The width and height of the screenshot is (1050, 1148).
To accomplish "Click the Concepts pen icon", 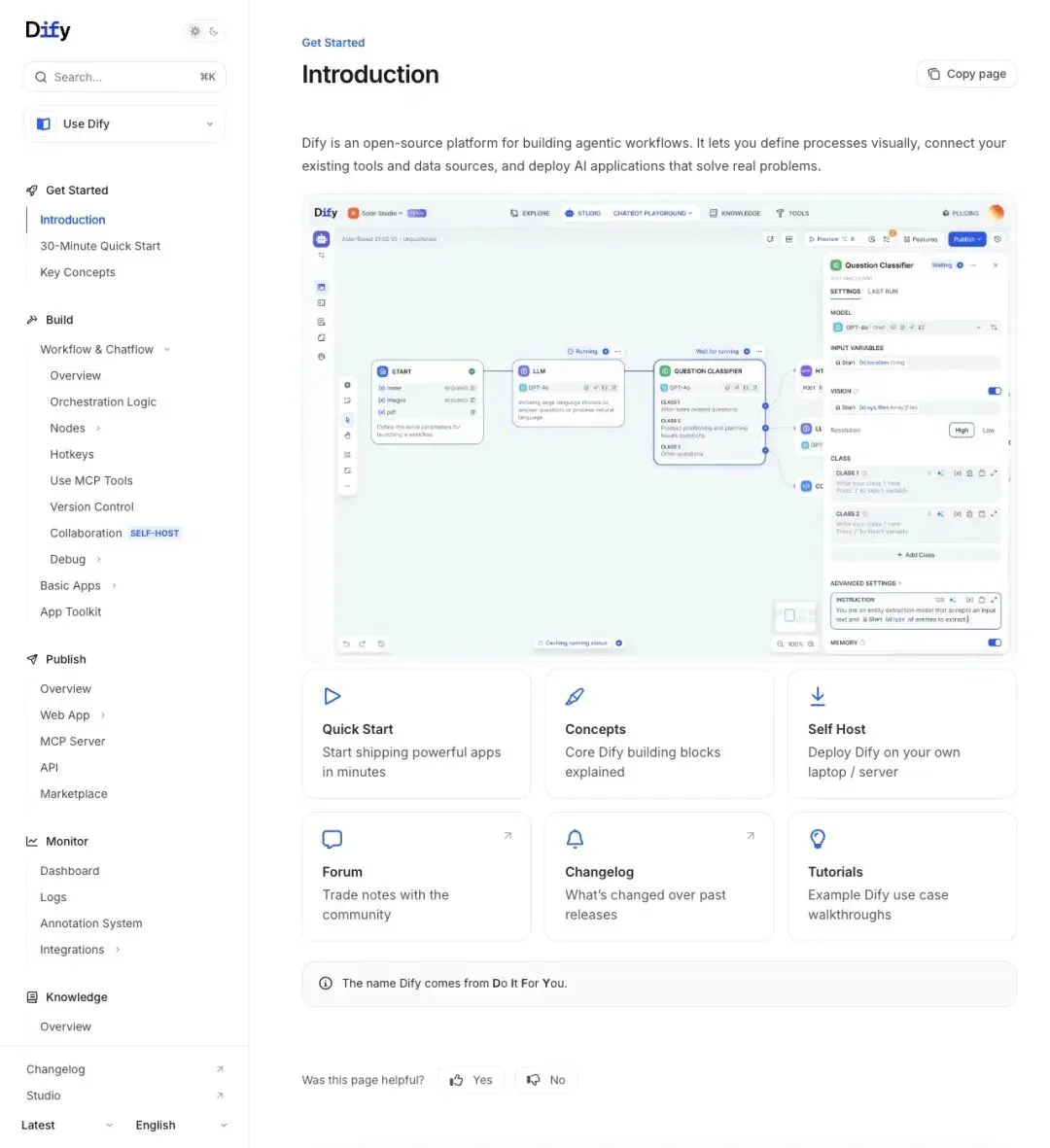I will [x=575, y=696].
